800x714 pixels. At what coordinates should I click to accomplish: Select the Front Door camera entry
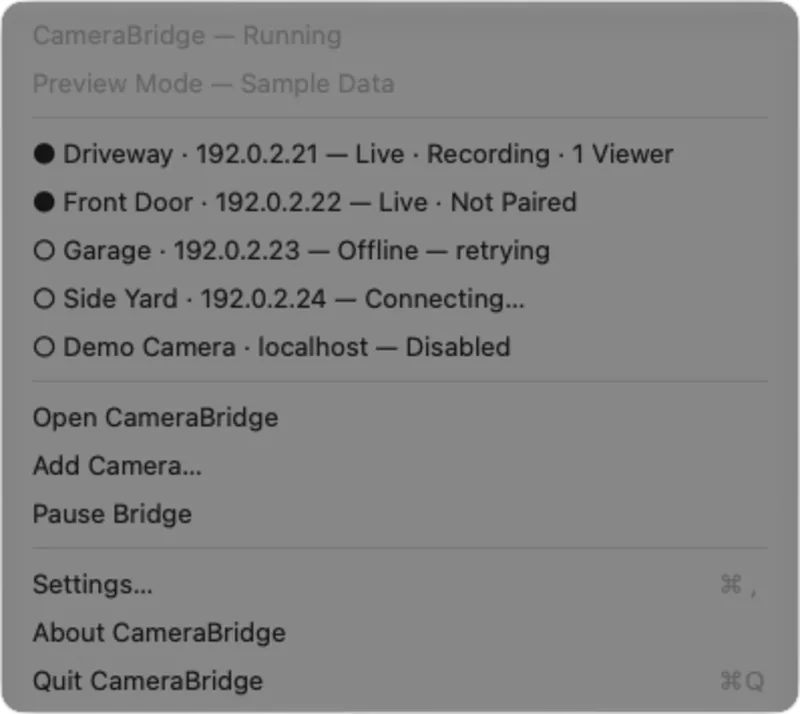400,202
